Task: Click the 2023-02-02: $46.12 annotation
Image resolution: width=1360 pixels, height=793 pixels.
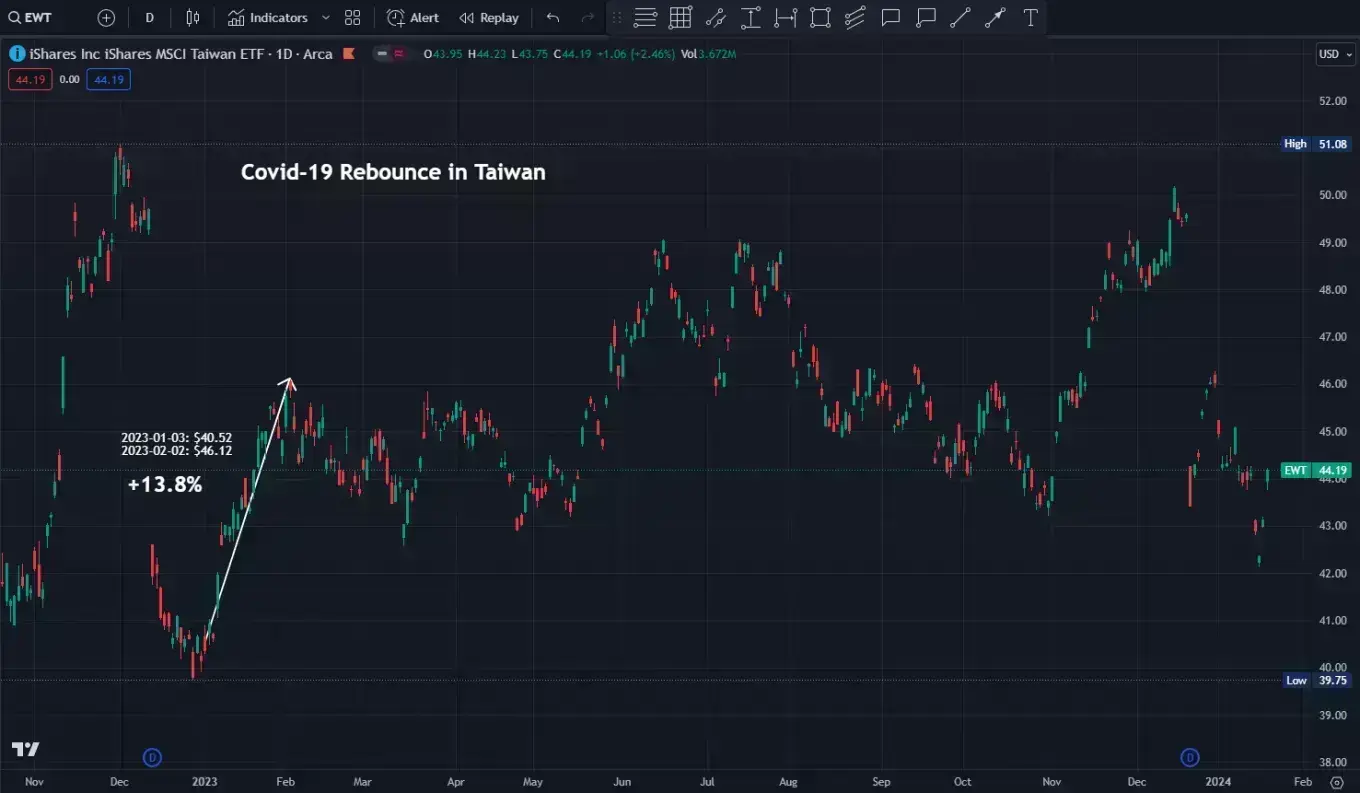Action: point(177,451)
